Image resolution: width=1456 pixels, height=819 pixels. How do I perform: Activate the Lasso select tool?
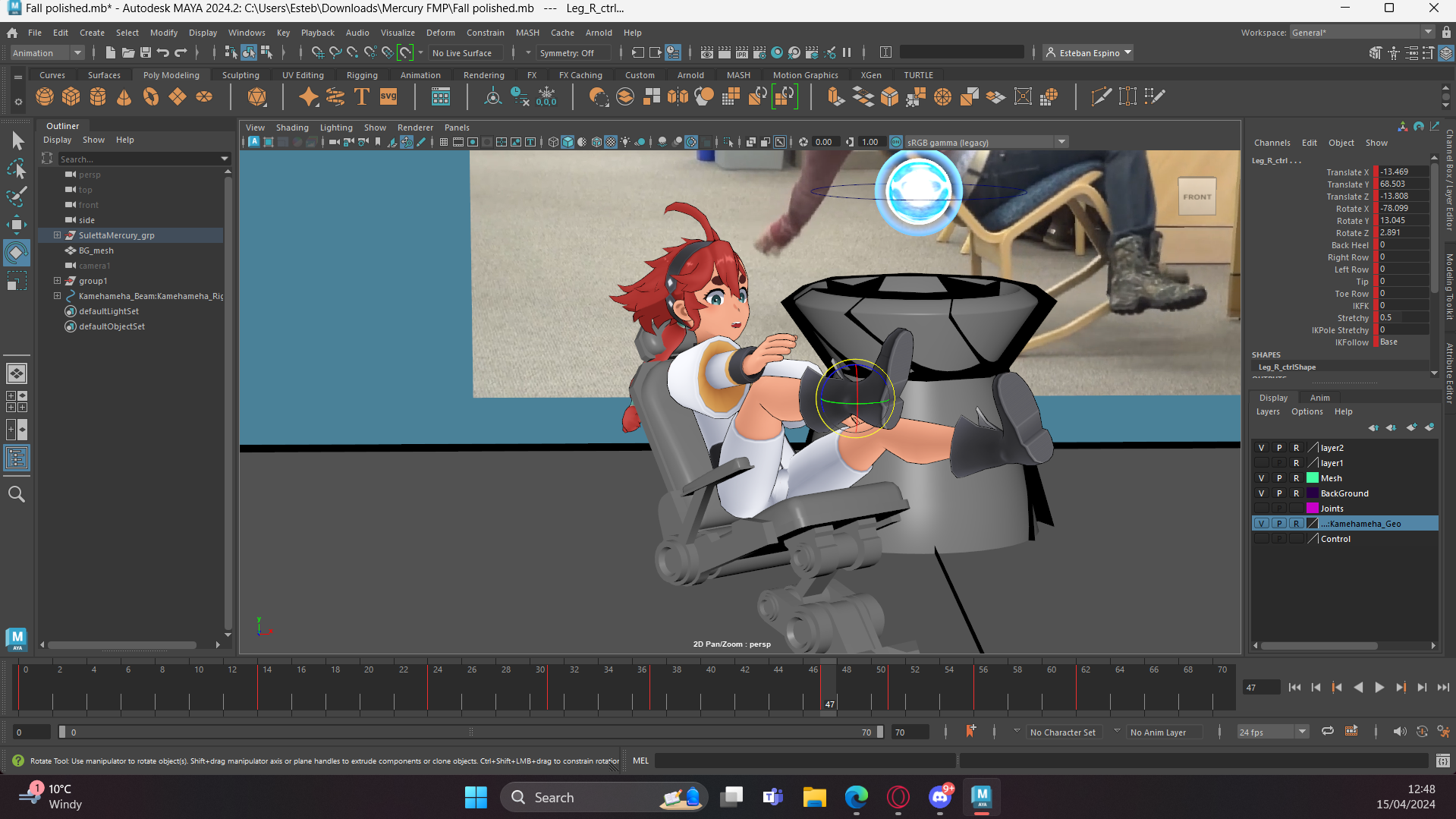coord(17,169)
